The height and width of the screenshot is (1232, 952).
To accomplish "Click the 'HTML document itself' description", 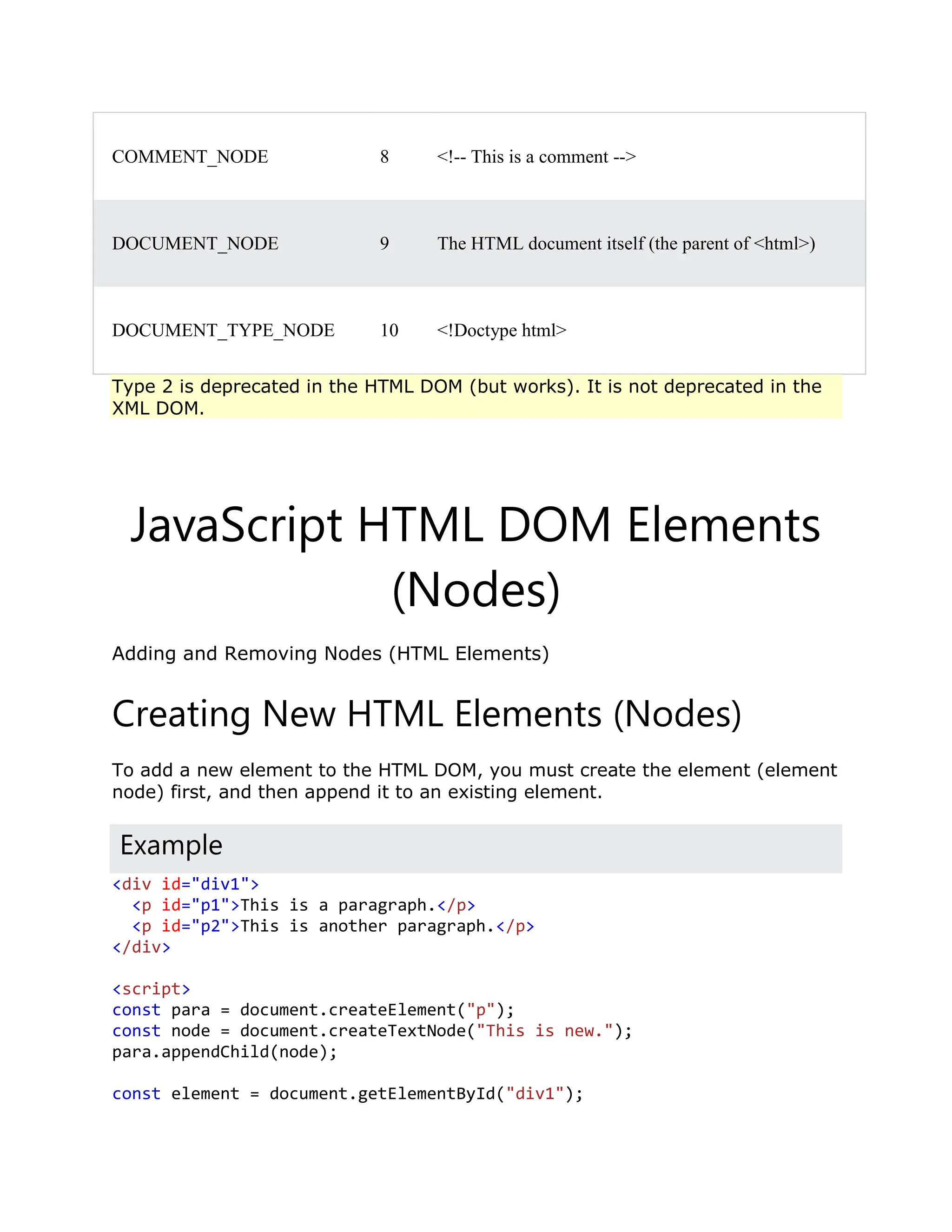I will pos(626,244).
